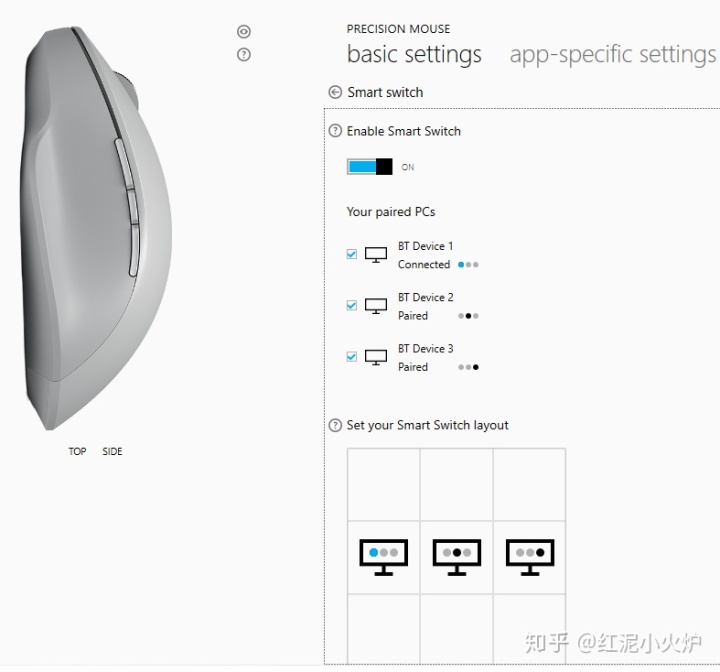The height and width of the screenshot is (672, 720).
Task: Uncheck the BT Device 3 checkbox
Action: (x=352, y=356)
